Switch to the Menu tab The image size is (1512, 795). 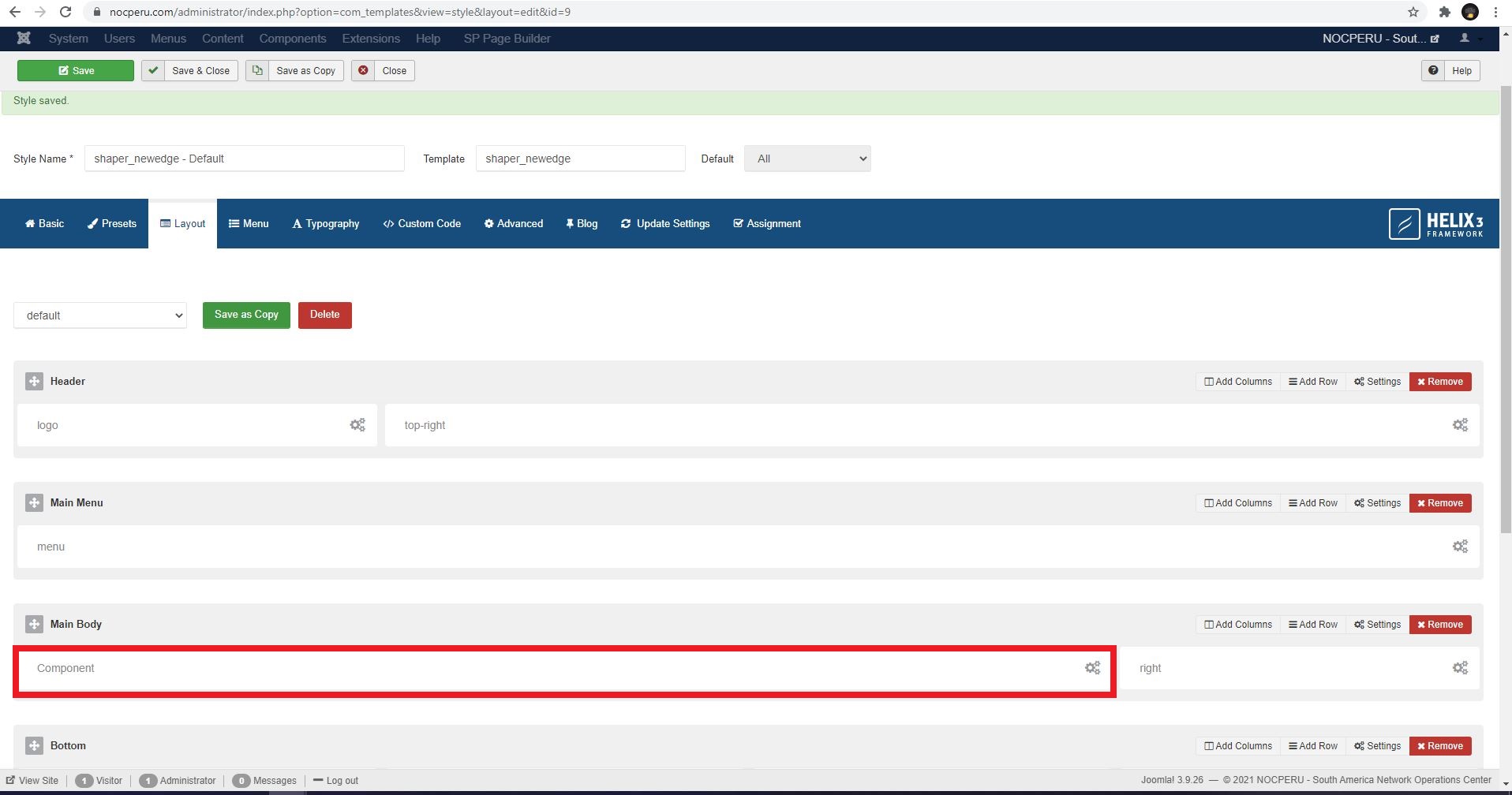249,224
